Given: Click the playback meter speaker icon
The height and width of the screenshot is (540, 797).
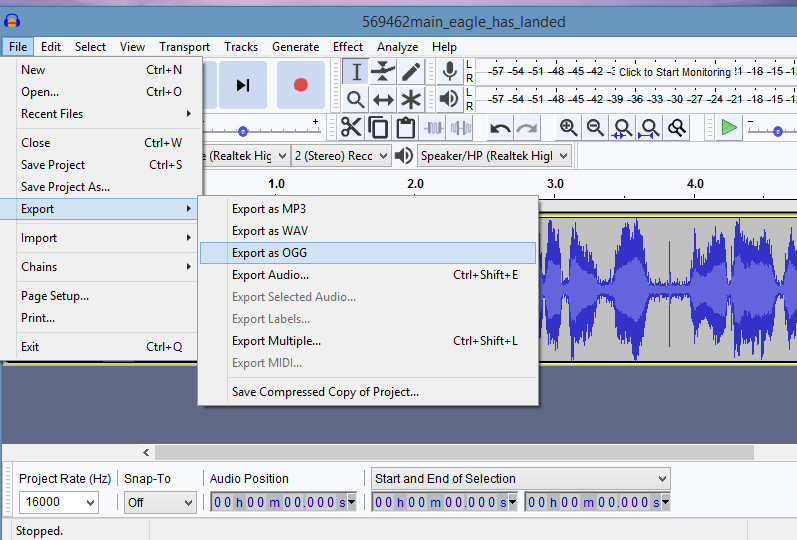Looking at the screenshot, I should (449, 99).
